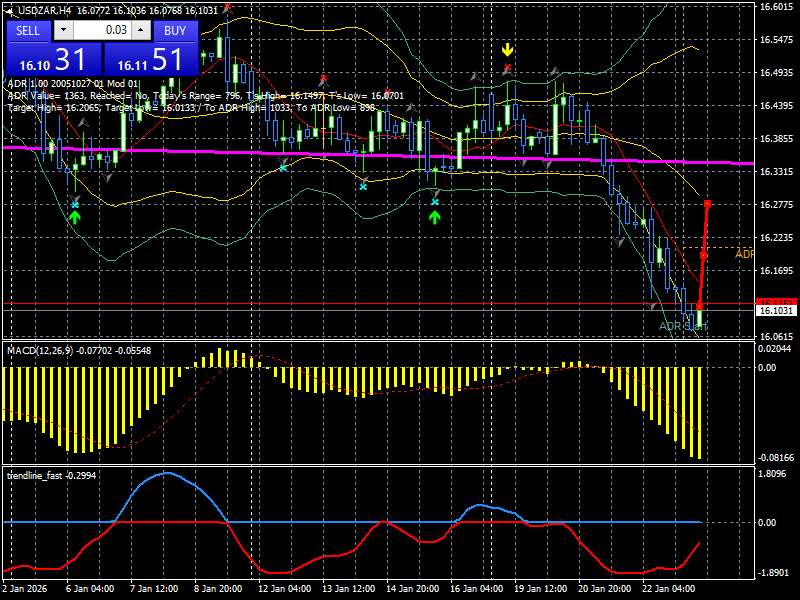Click the current price tag 16.1031
The image size is (800, 600).
click(x=776, y=311)
